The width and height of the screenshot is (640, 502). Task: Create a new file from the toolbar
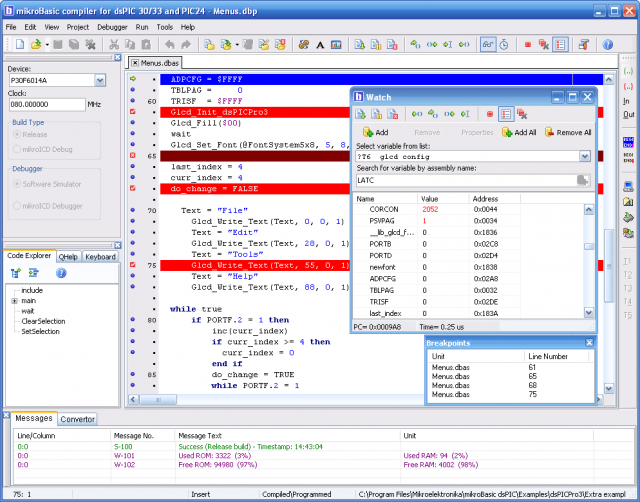pyautogui.click(x=20, y=44)
